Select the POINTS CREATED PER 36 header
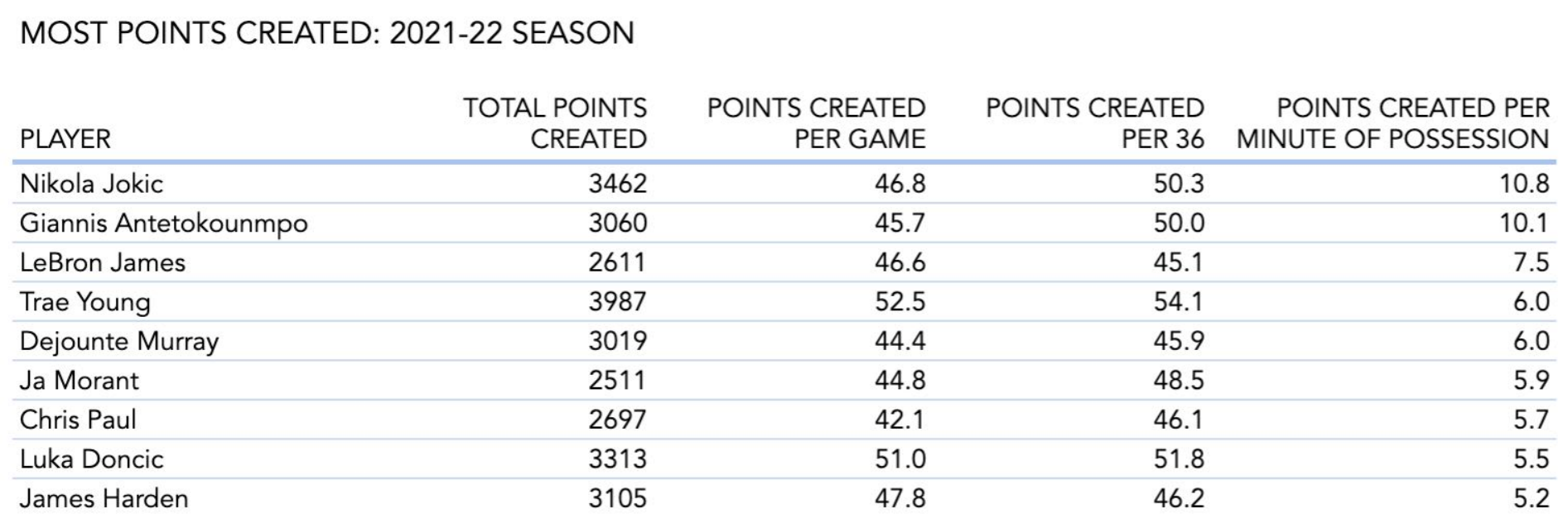Image resolution: width=1568 pixels, height=528 pixels. [1095, 123]
